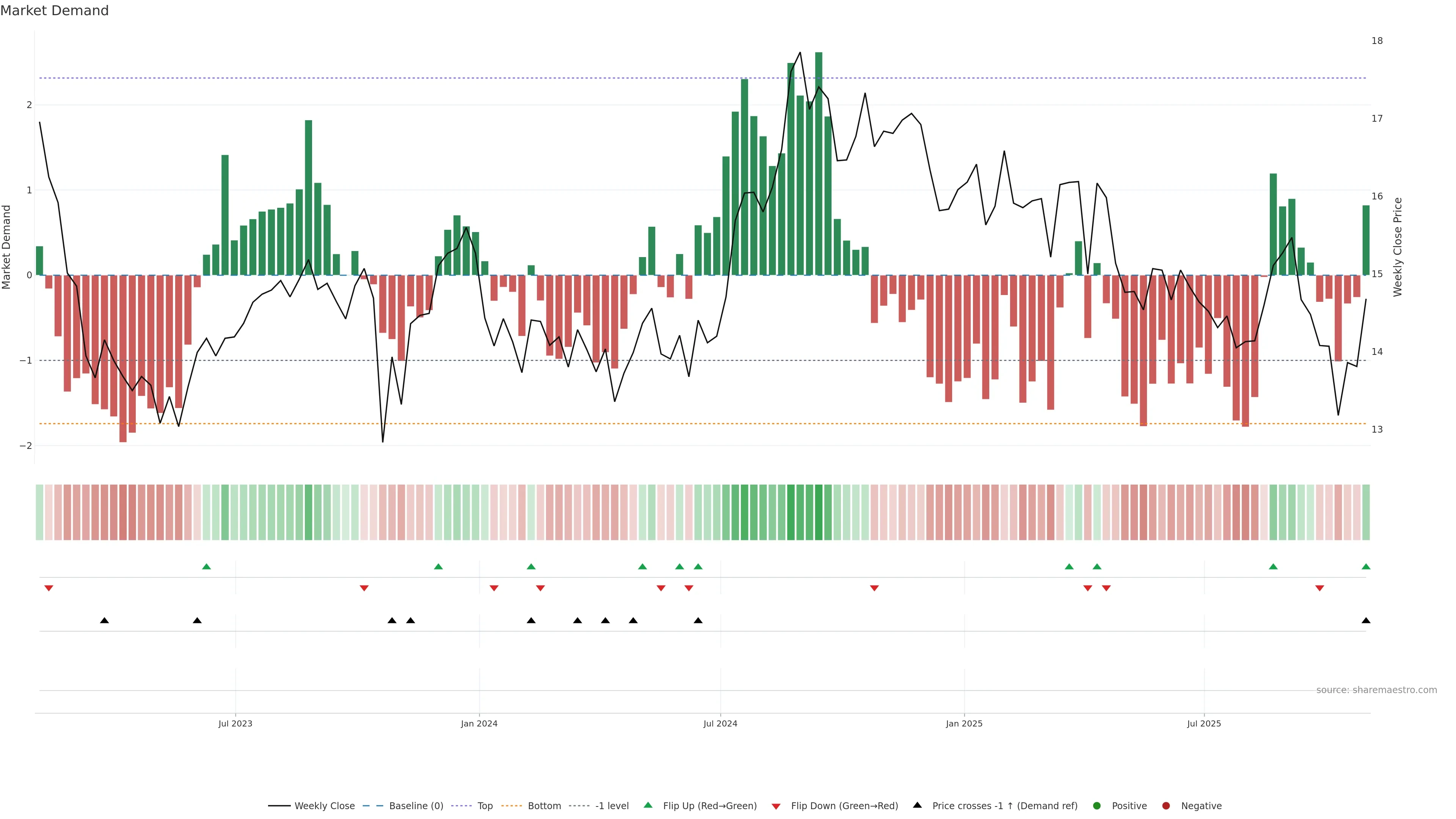The width and height of the screenshot is (1456, 819).
Task: Click the dark red Negative circle legend icon
Action: [1166, 806]
